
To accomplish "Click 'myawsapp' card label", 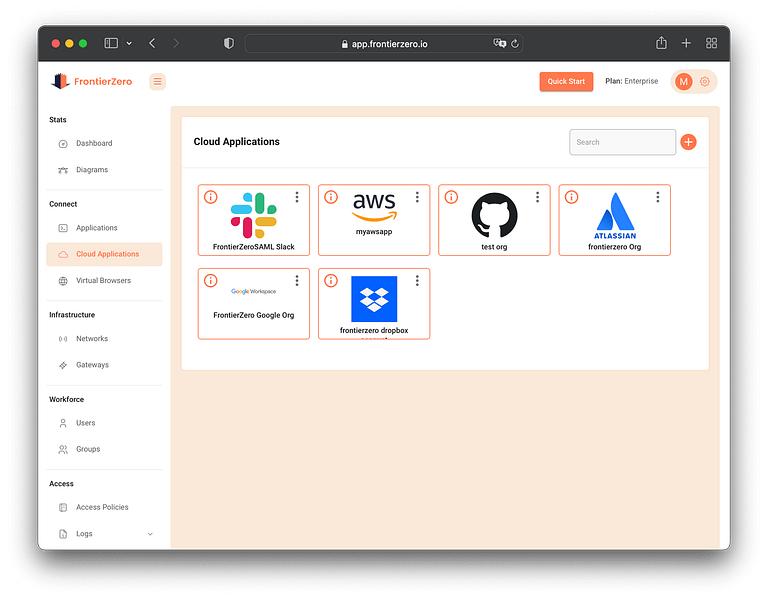I will pyautogui.click(x=374, y=232).
